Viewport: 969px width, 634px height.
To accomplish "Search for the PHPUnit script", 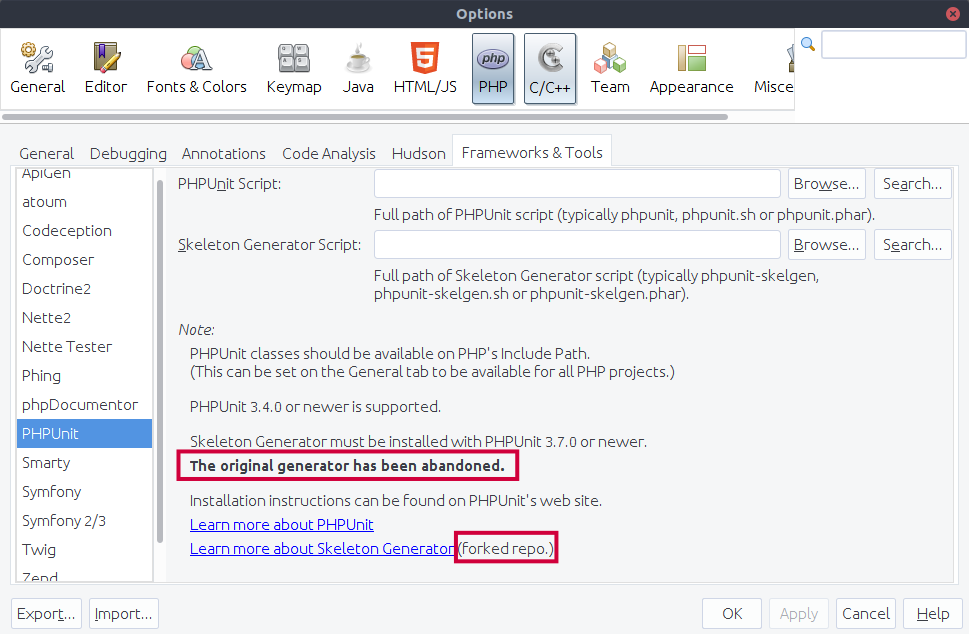I will tap(913, 184).
